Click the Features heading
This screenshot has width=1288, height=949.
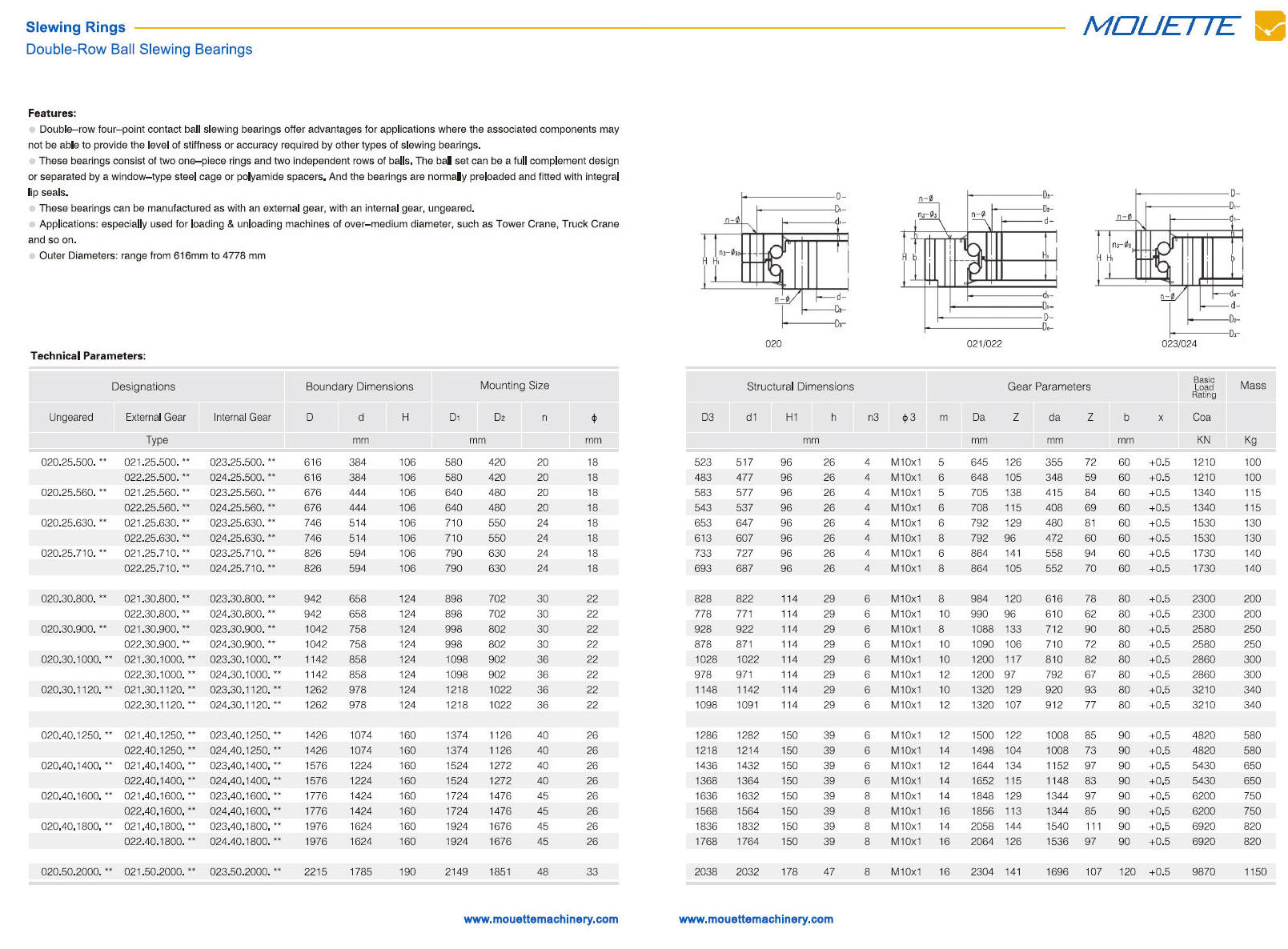(x=52, y=114)
